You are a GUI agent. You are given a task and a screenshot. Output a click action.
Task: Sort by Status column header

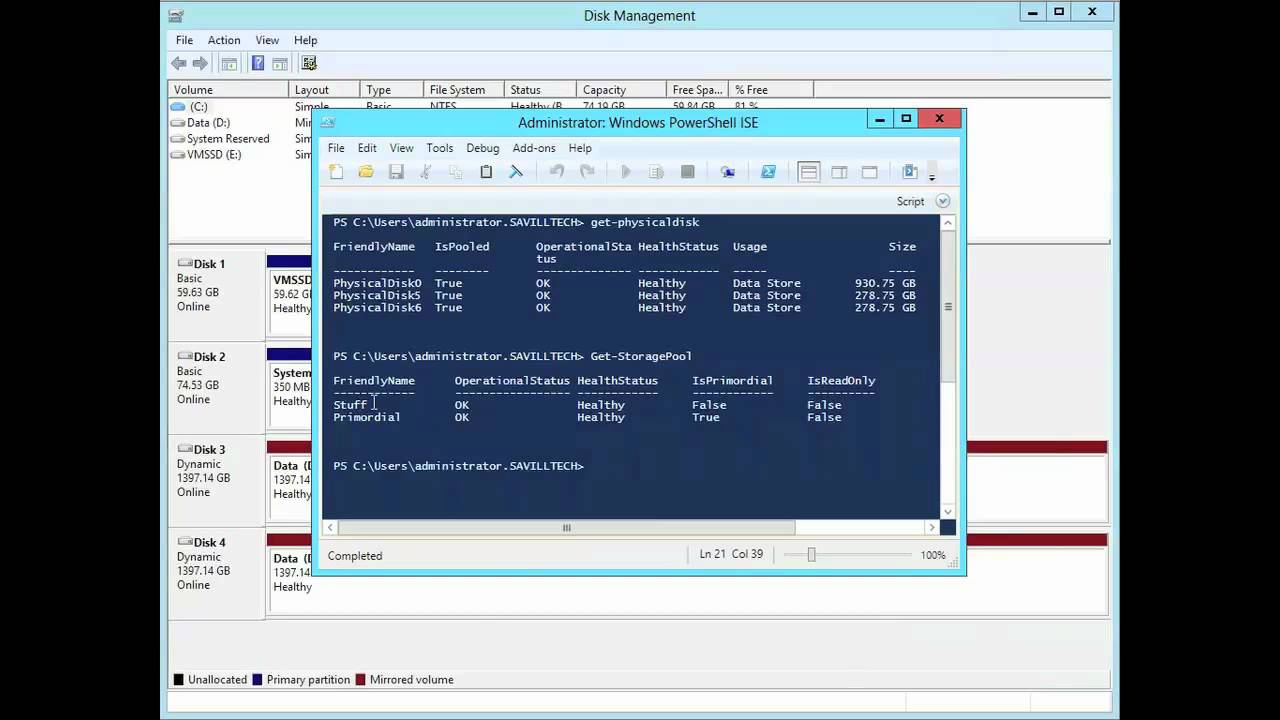pyautogui.click(x=540, y=89)
